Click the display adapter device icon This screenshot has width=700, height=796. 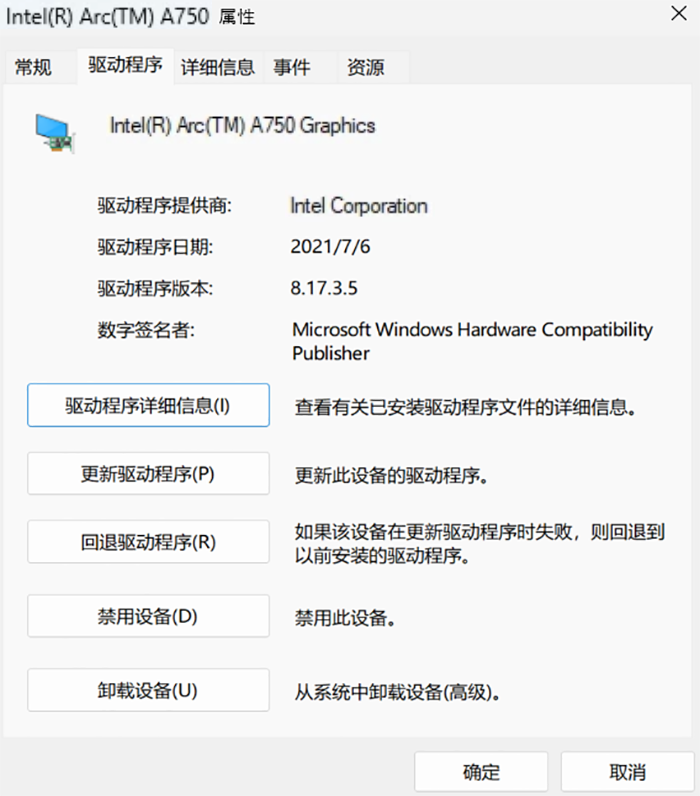(55, 133)
